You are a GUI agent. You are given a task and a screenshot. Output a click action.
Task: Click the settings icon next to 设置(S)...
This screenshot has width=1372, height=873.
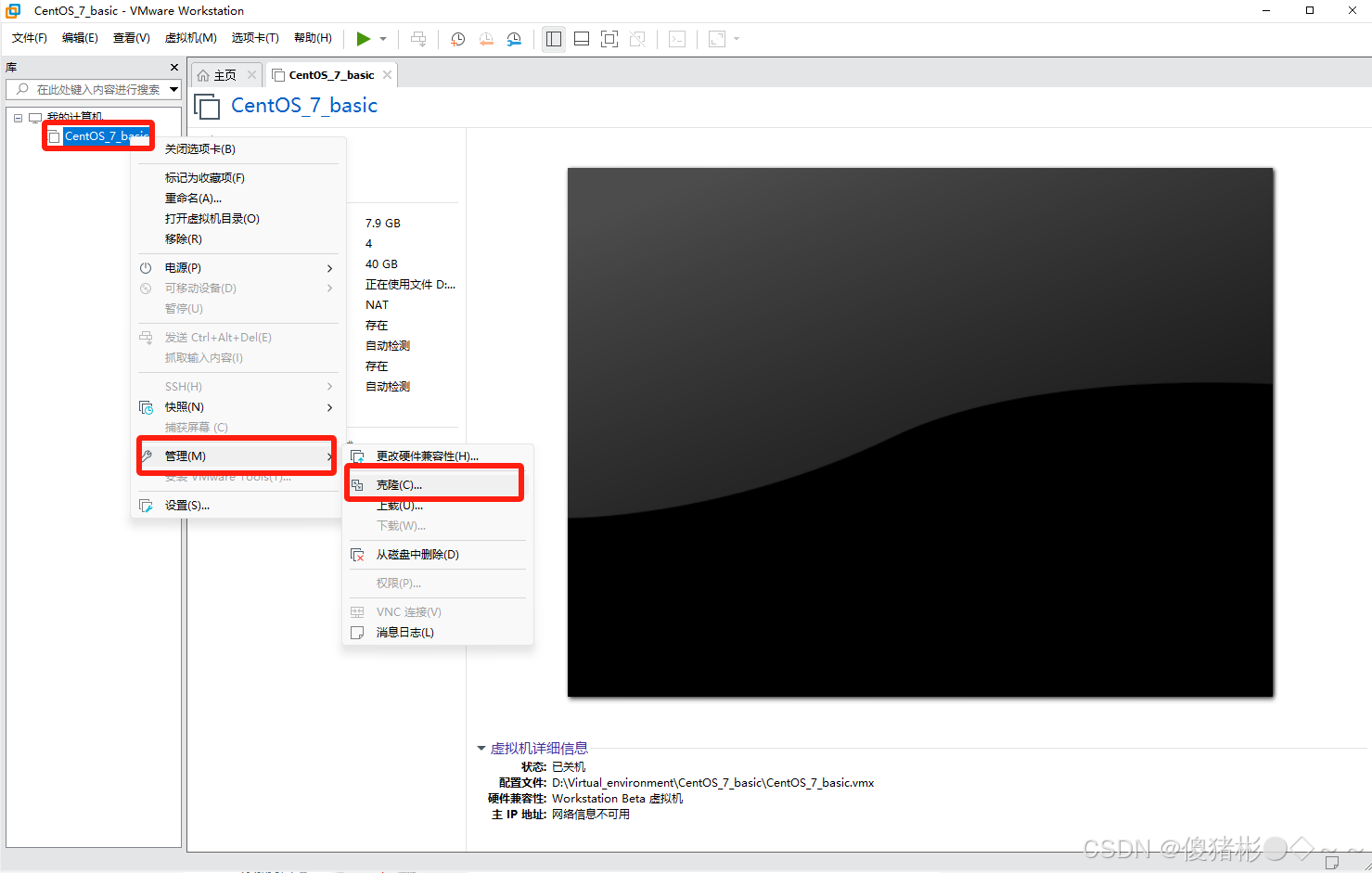point(146,506)
